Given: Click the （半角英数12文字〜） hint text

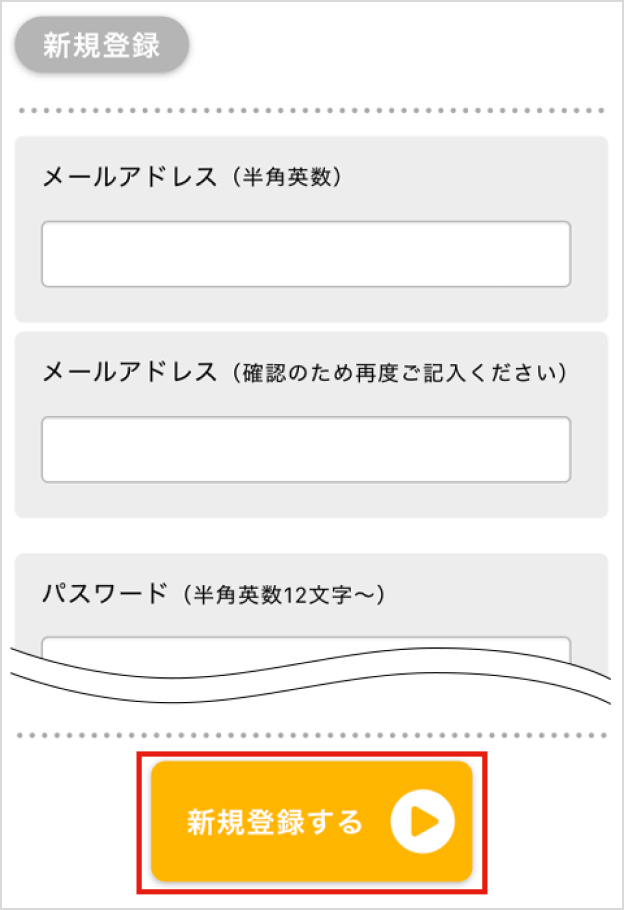Looking at the screenshot, I should pos(283,594).
